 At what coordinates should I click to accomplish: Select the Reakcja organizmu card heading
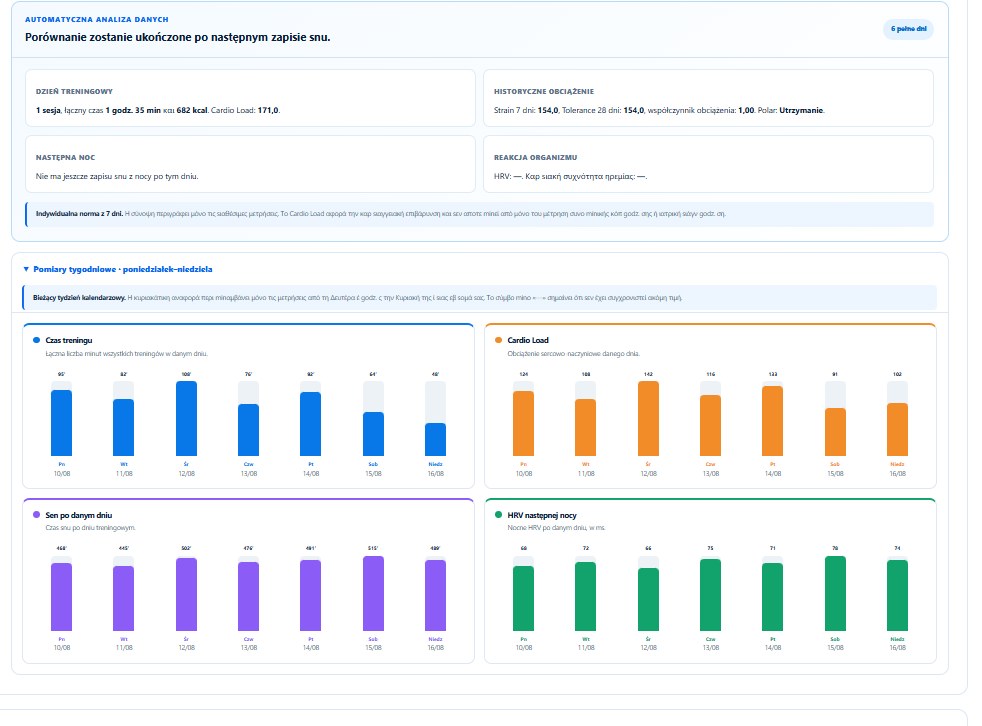[535, 158]
